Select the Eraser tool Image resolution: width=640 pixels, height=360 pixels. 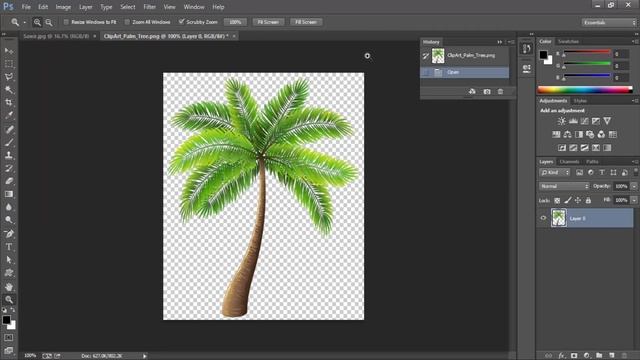[9, 181]
